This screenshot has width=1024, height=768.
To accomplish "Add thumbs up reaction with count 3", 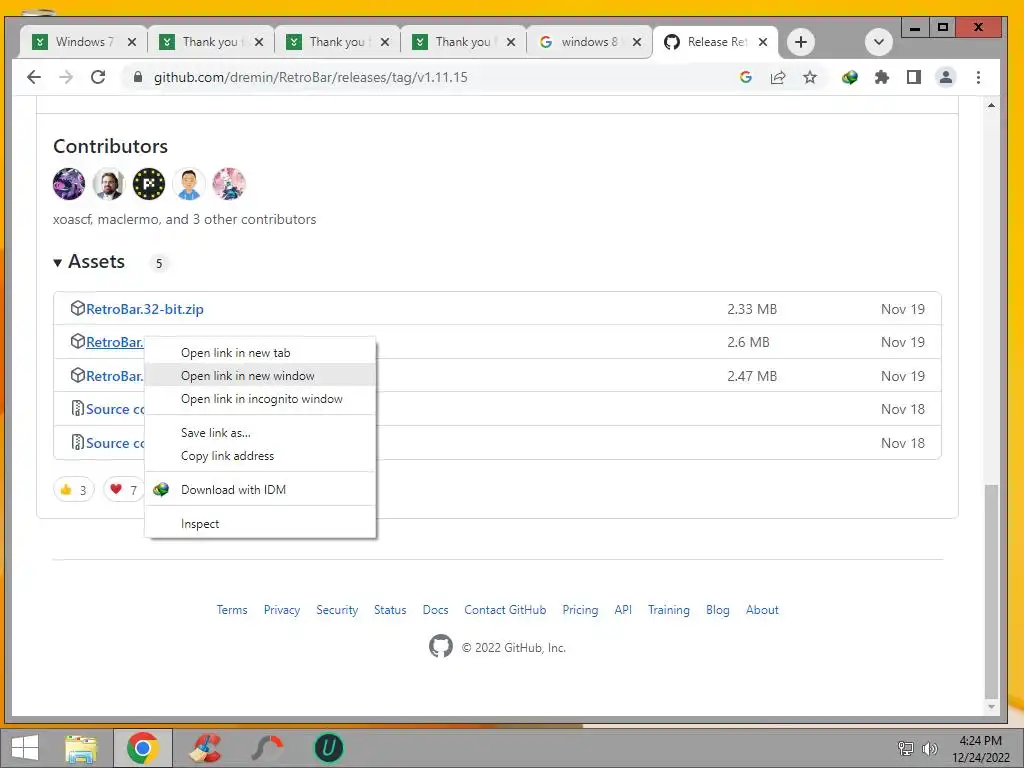I will [x=74, y=490].
